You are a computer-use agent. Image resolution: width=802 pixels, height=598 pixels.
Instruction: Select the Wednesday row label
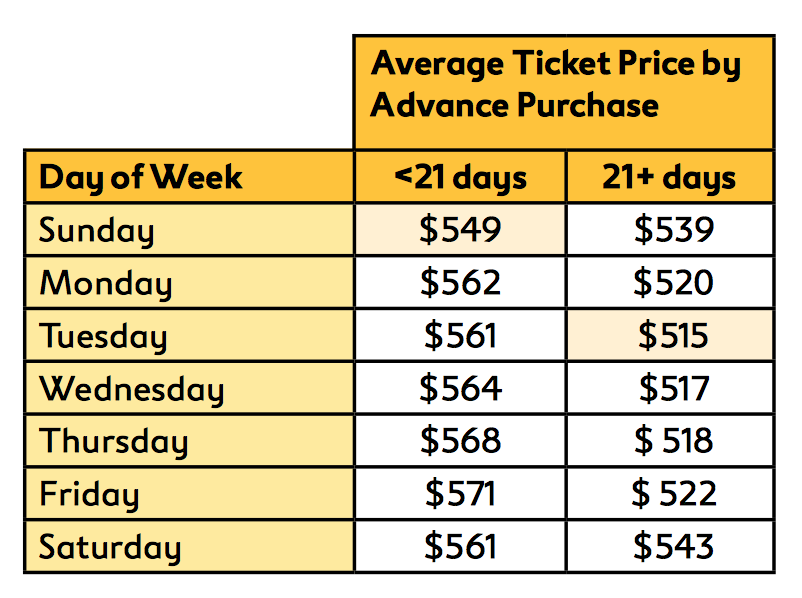click(132, 388)
